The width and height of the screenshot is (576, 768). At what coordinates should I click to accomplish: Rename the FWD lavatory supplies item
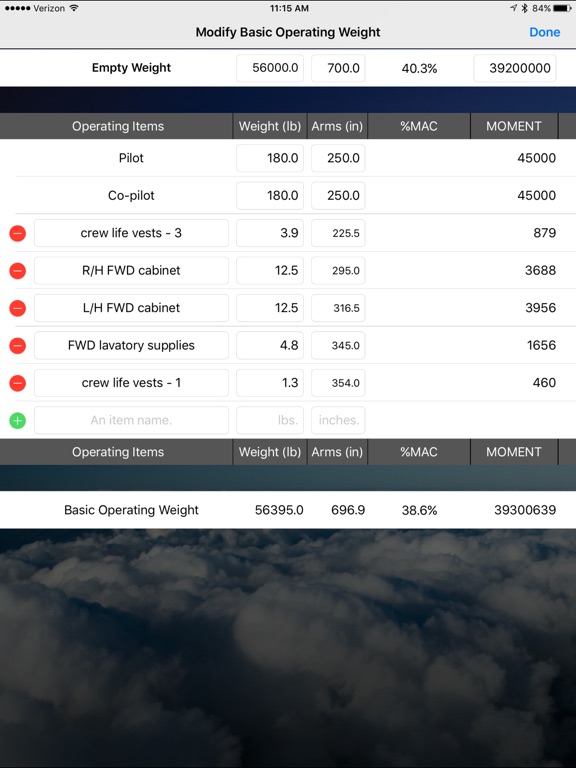(131, 345)
